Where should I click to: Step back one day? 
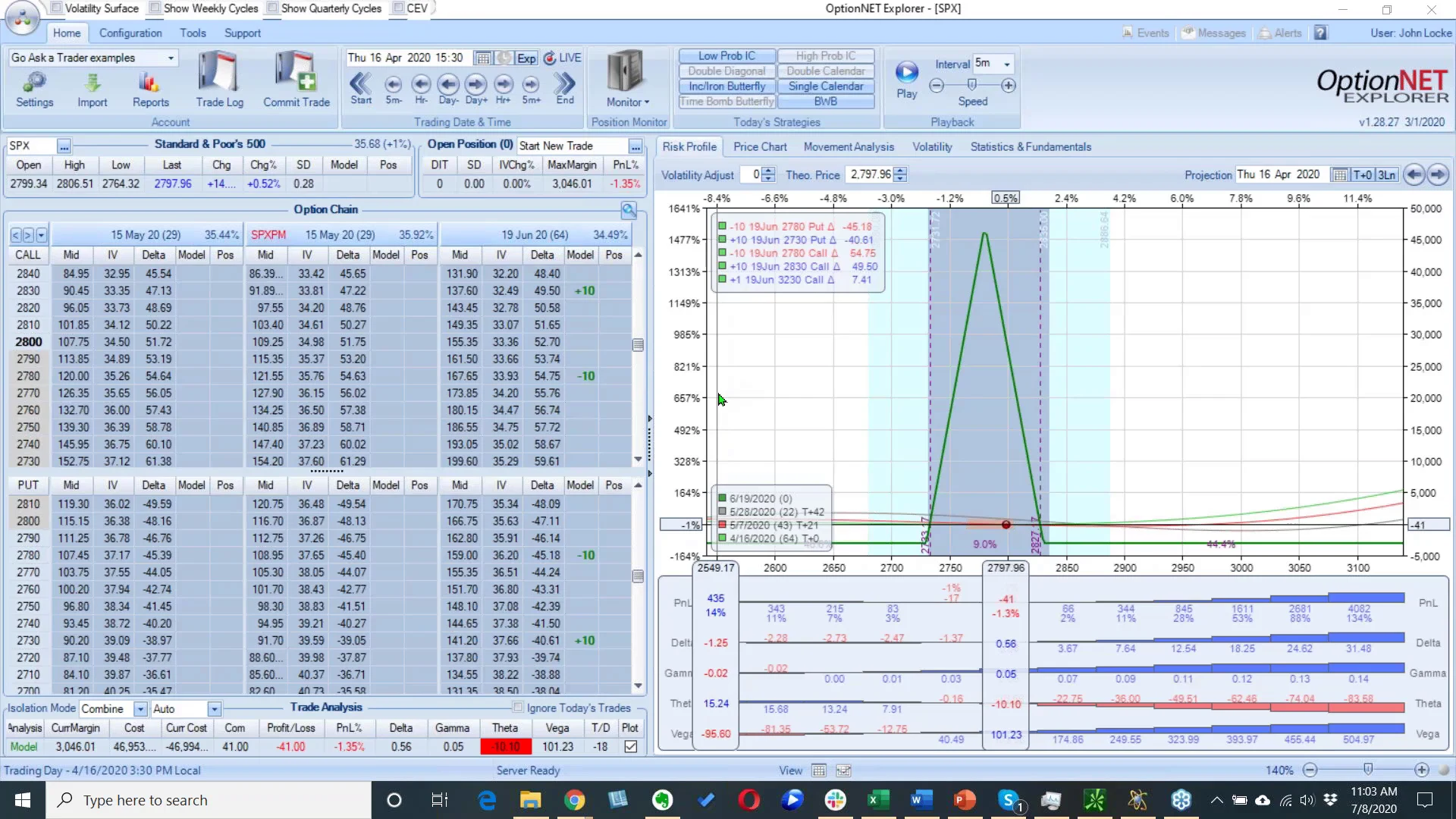click(448, 88)
